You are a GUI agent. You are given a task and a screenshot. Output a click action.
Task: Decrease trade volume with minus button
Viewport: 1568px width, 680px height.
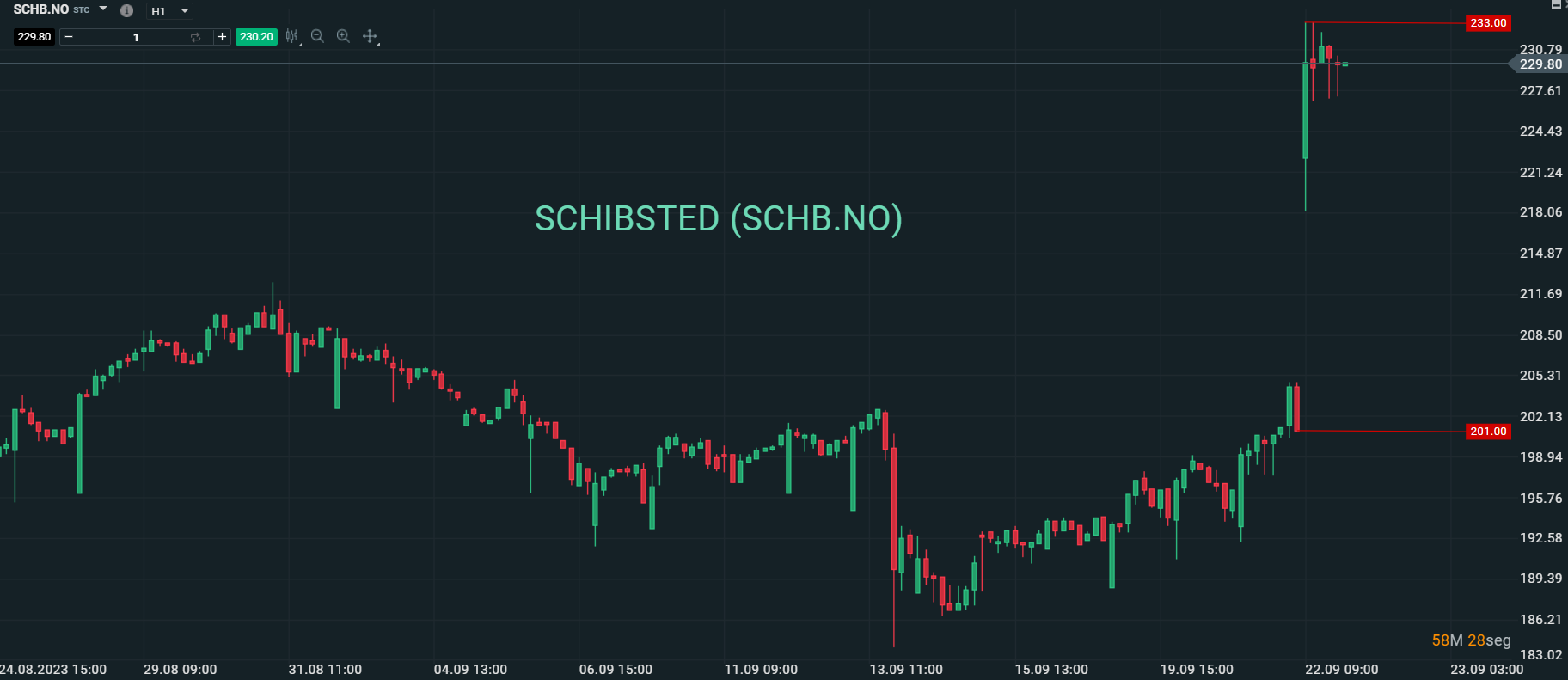click(x=69, y=37)
